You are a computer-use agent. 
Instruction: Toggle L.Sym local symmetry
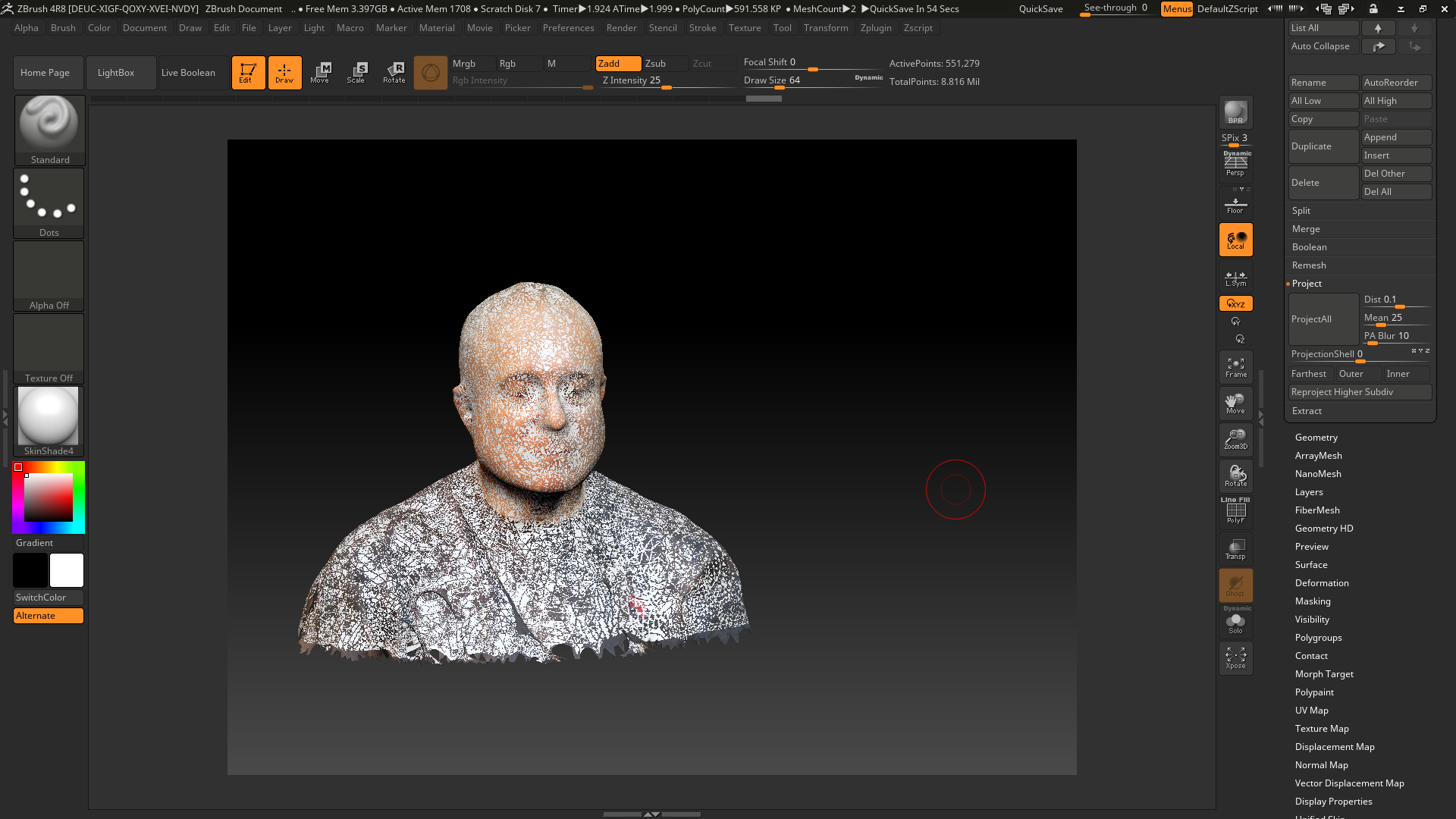click(x=1235, y=278)
